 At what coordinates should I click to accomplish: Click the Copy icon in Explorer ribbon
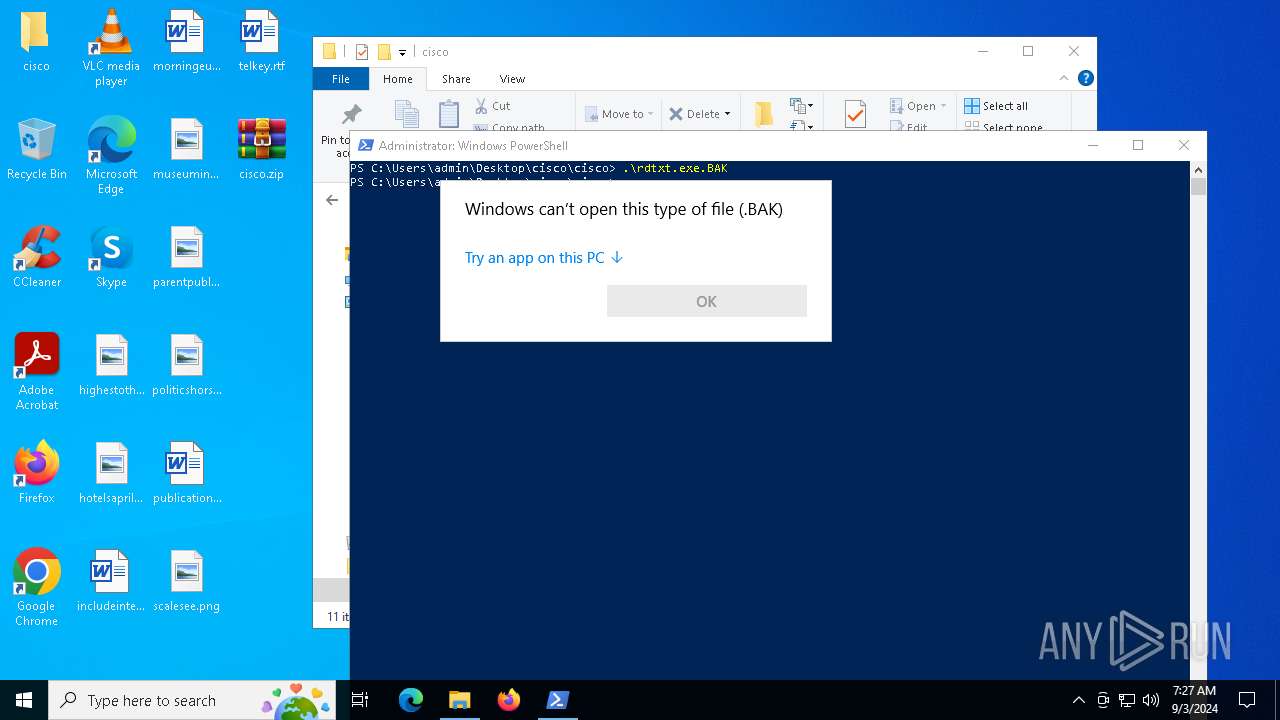[406, 114]
